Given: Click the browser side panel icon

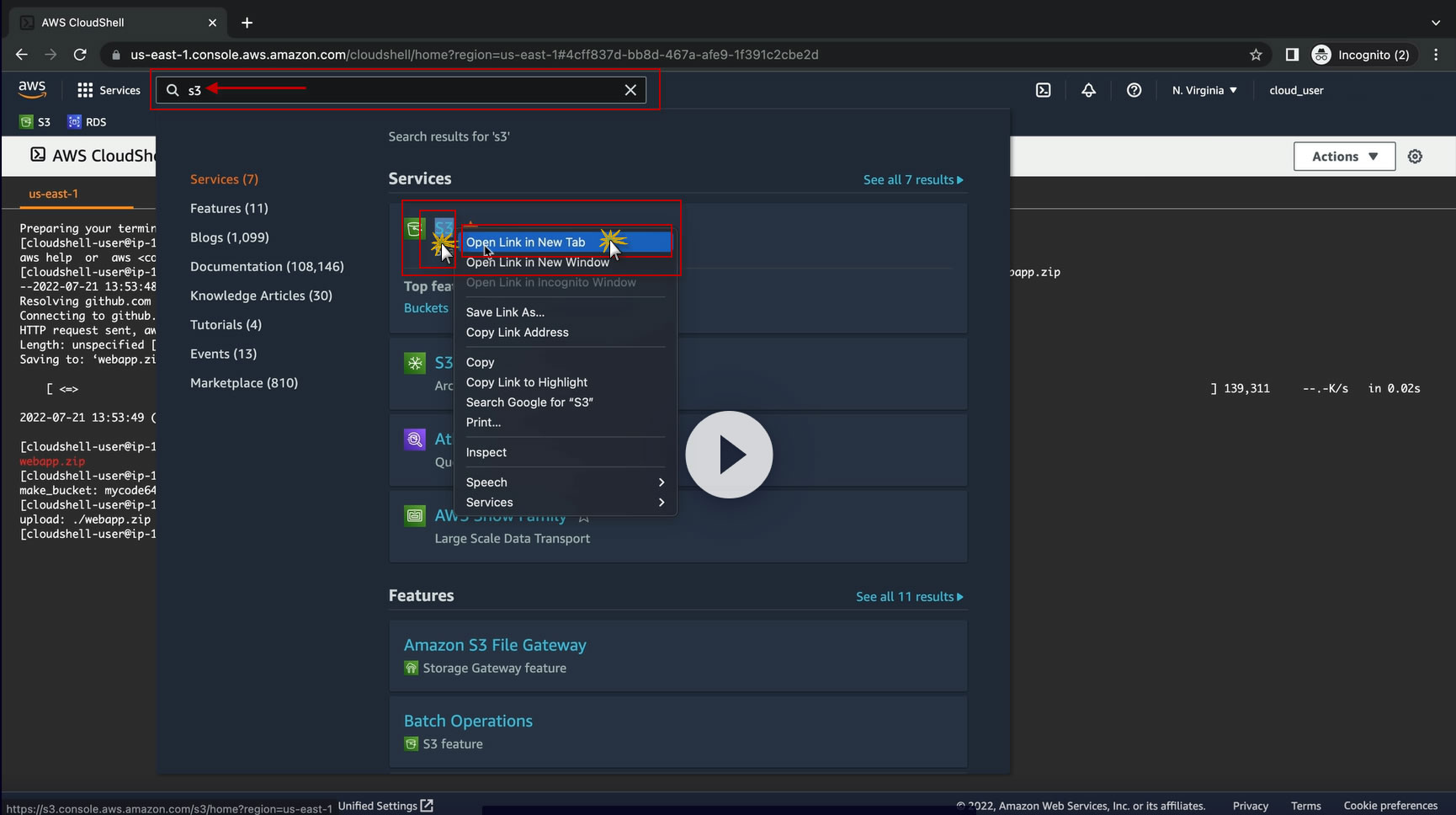Looking at the screenshot, I should pyautogui.click(x=1292, y=55).
